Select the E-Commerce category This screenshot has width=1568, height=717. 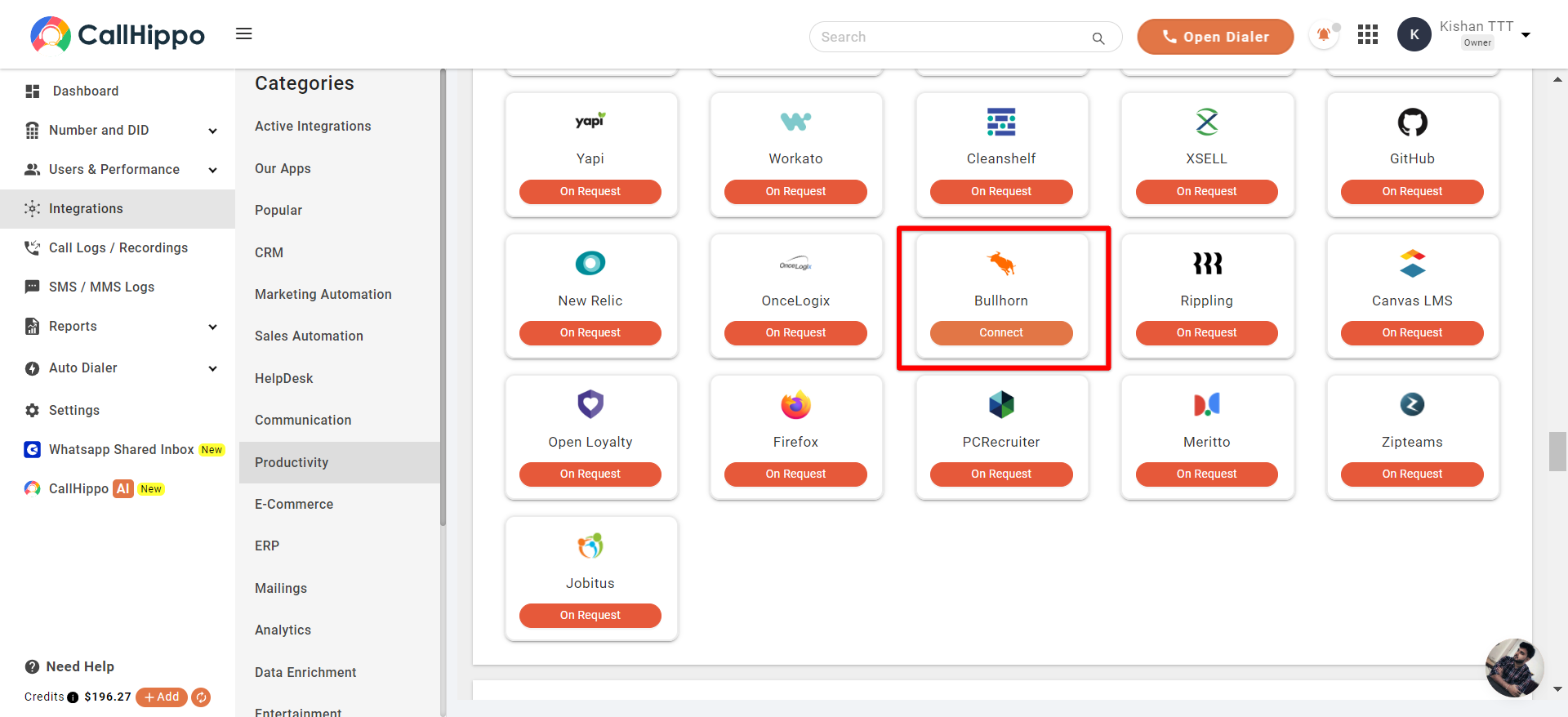click(294, 505)
